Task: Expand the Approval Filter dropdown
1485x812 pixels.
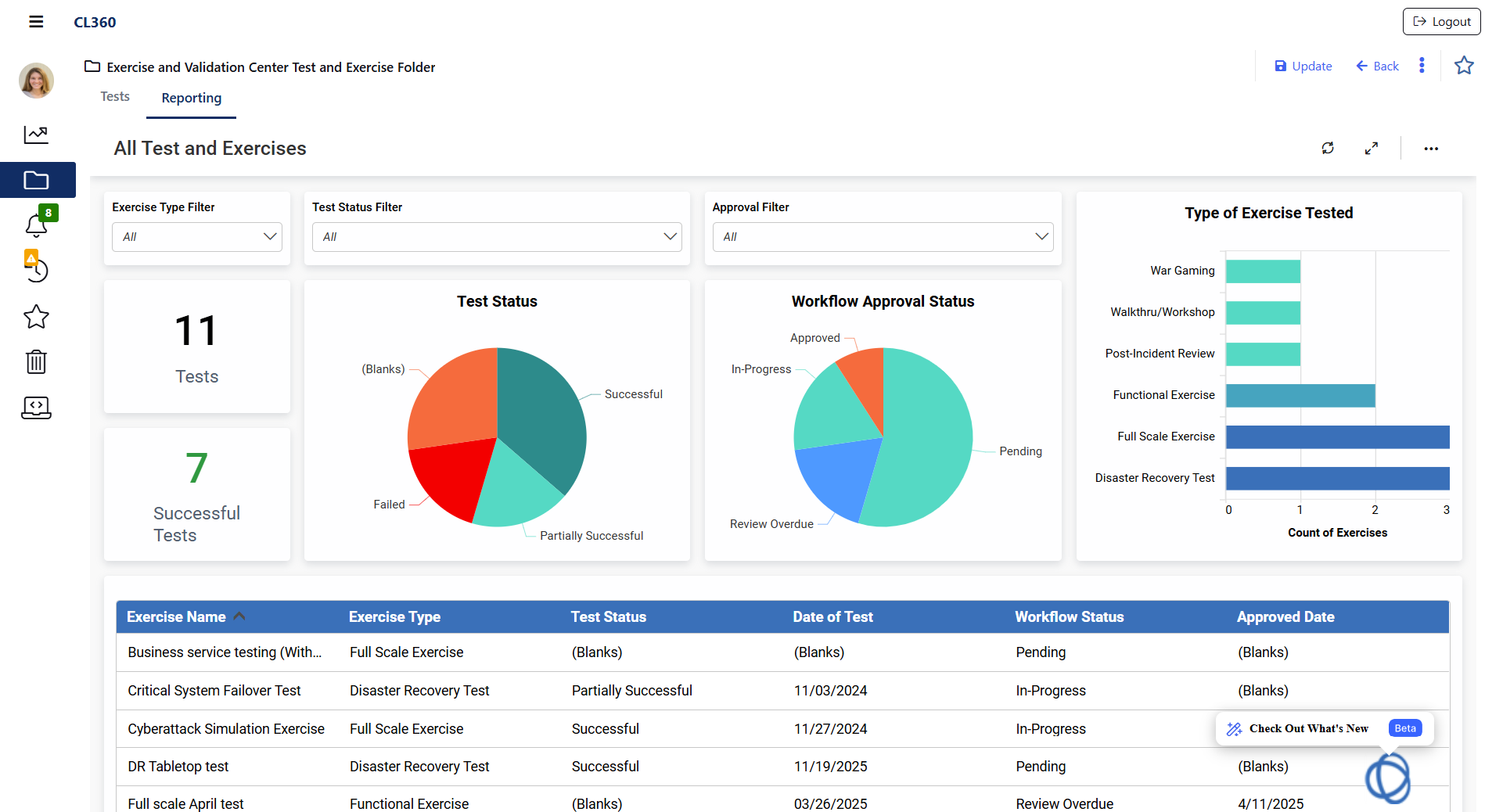Action: (x=883, y=237)
